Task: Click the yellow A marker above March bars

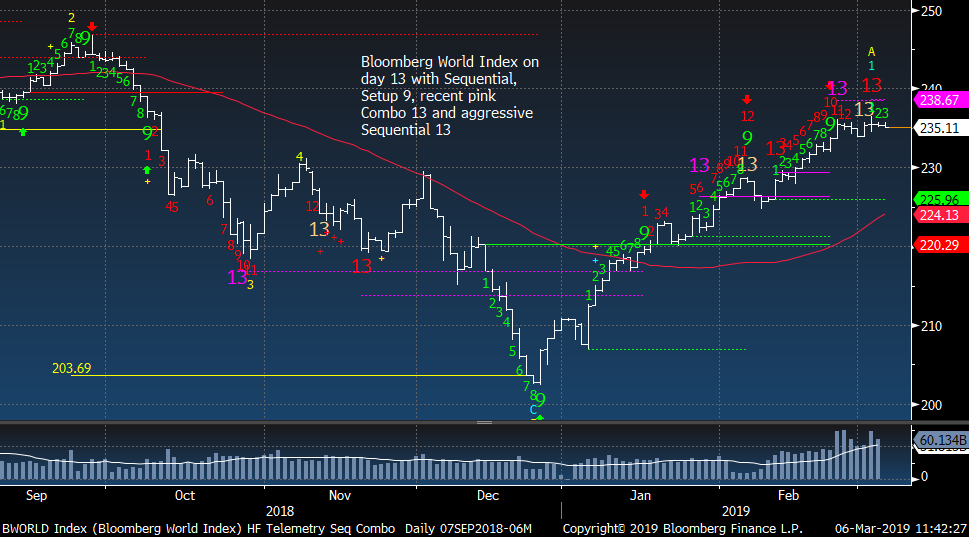Action: 871,52
